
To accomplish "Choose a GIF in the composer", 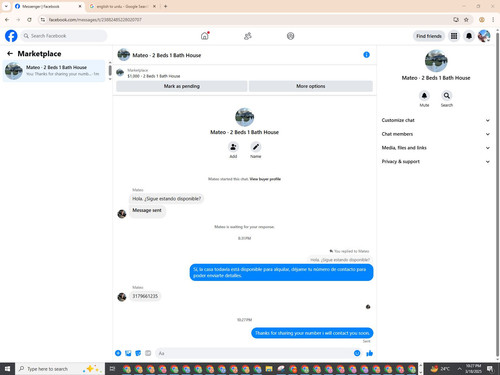I will coord(148,353).
